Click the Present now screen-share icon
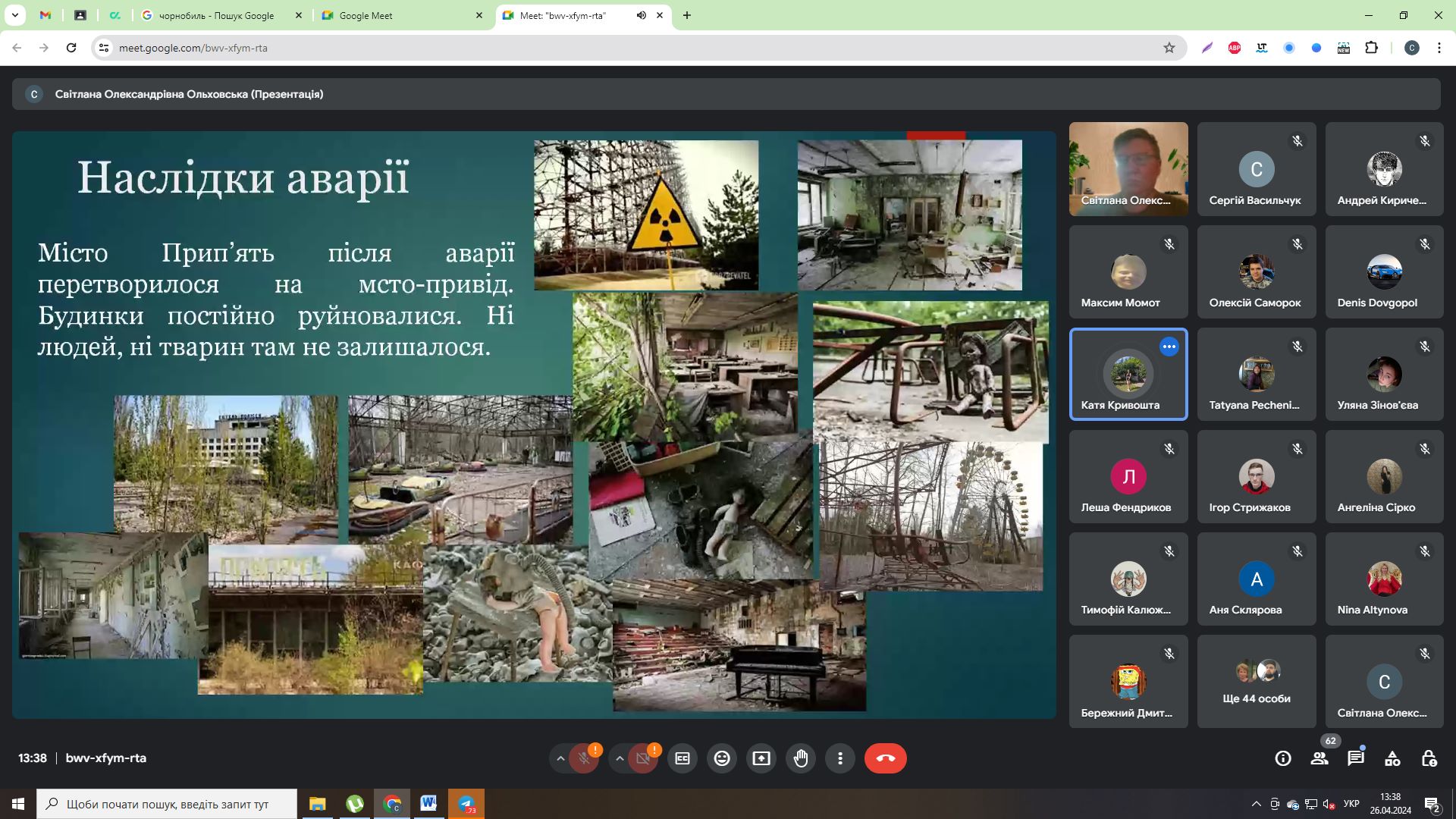The image size is (1456, 819). pos(761,758)
